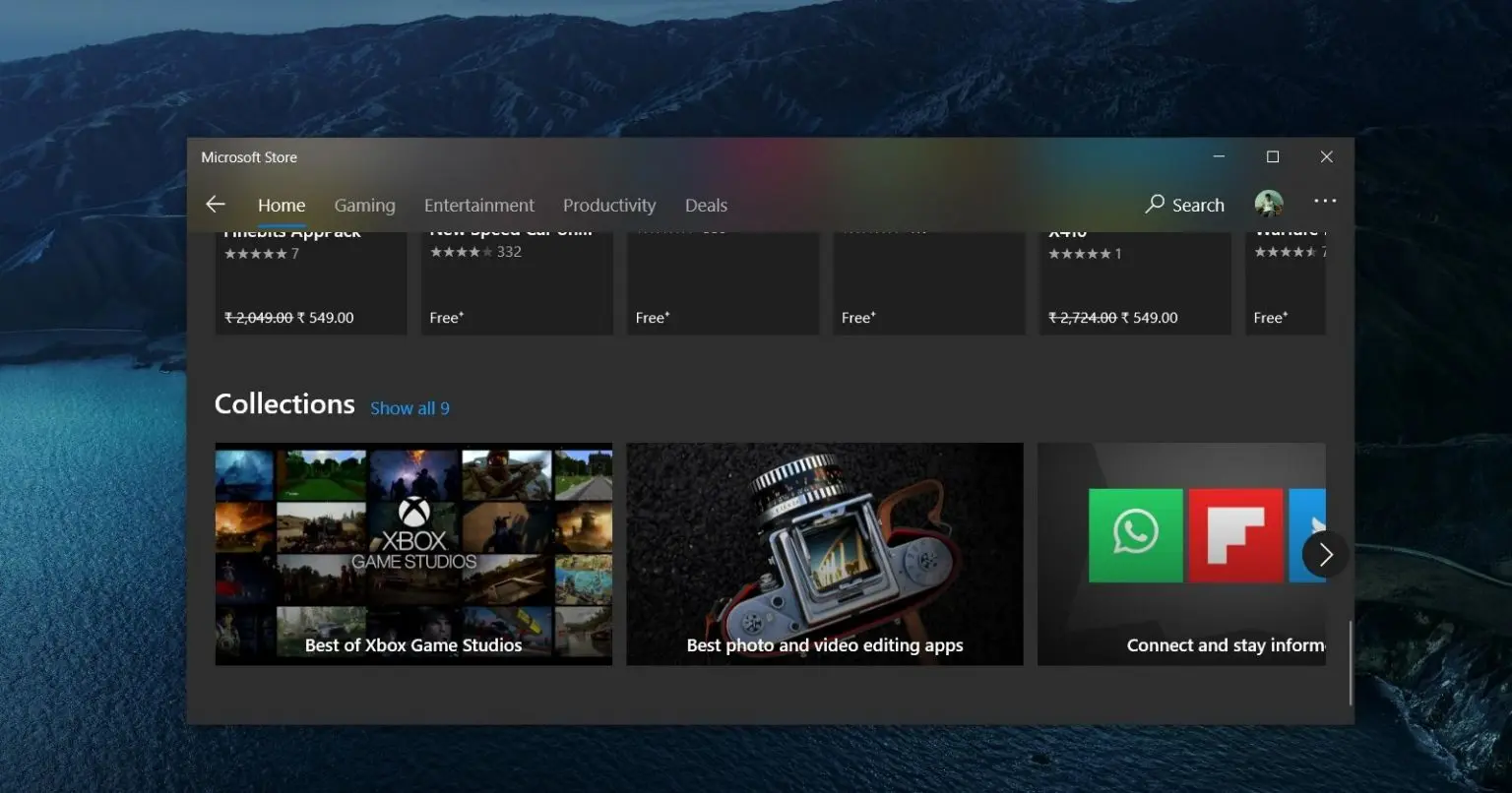Open Best of Xbox Game Studios collection
1512x793 pixels.
(413, 554)
